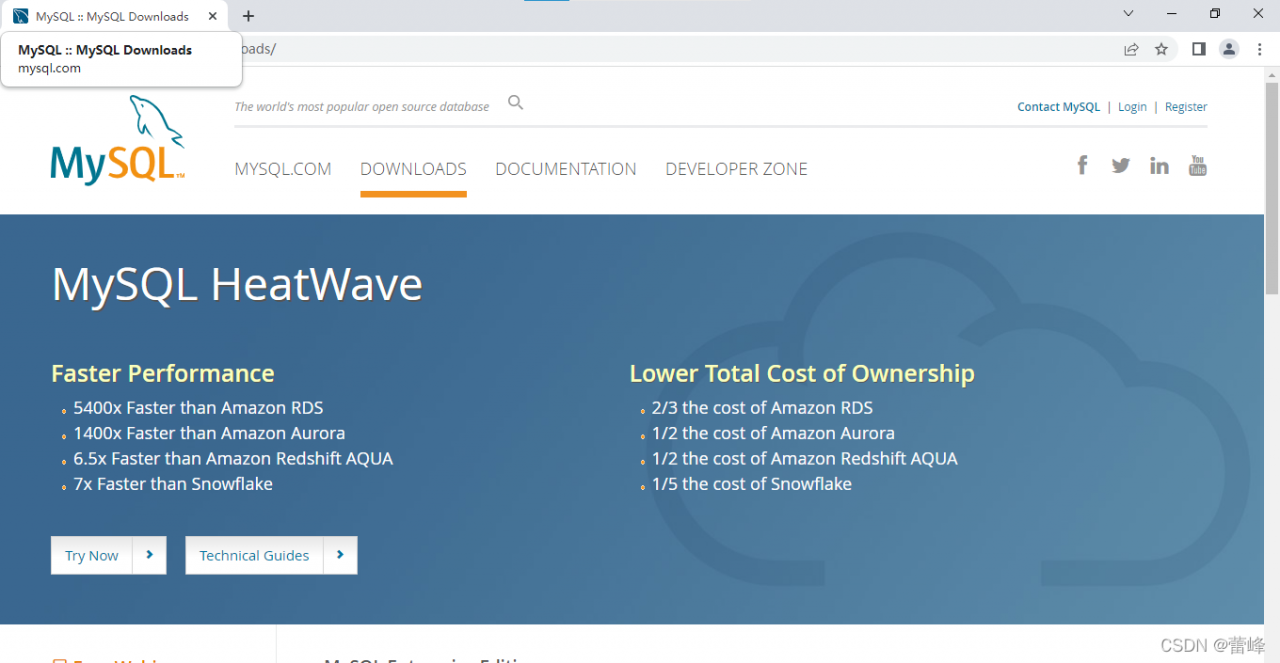The height and width of the screenshot is (663, 1280).
Task: Click '7x Faster than Snowflake' text
Action: (x=173, y=484)
